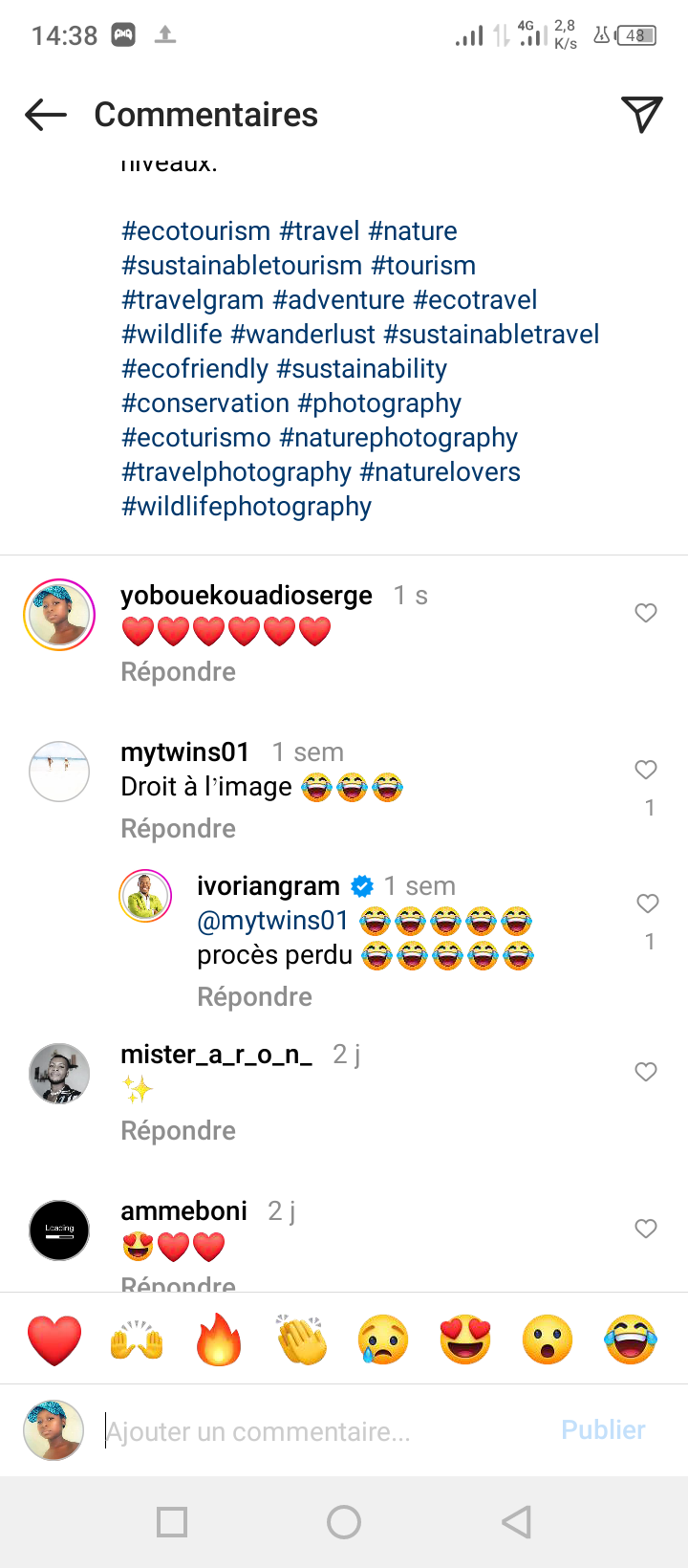
Task: Open the #ecotourism hashtag
Action: click(196, 231)
